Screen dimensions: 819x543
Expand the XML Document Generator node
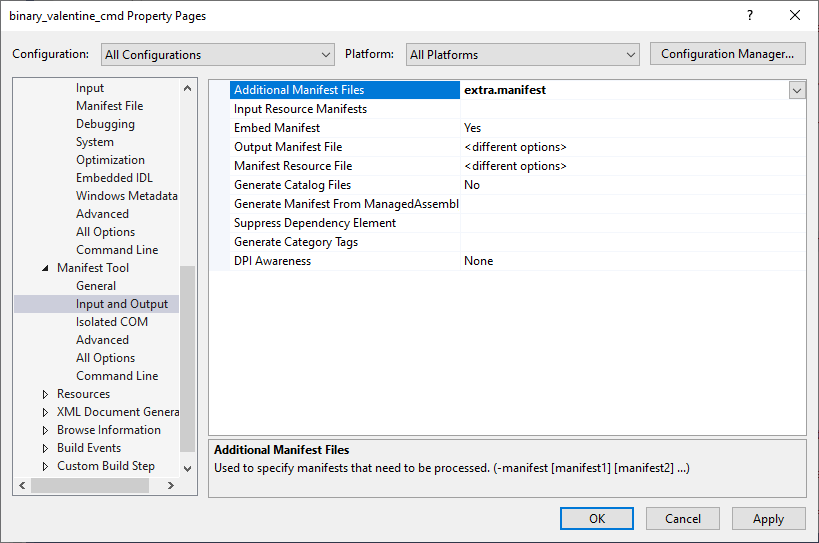[x=45, y=412]
